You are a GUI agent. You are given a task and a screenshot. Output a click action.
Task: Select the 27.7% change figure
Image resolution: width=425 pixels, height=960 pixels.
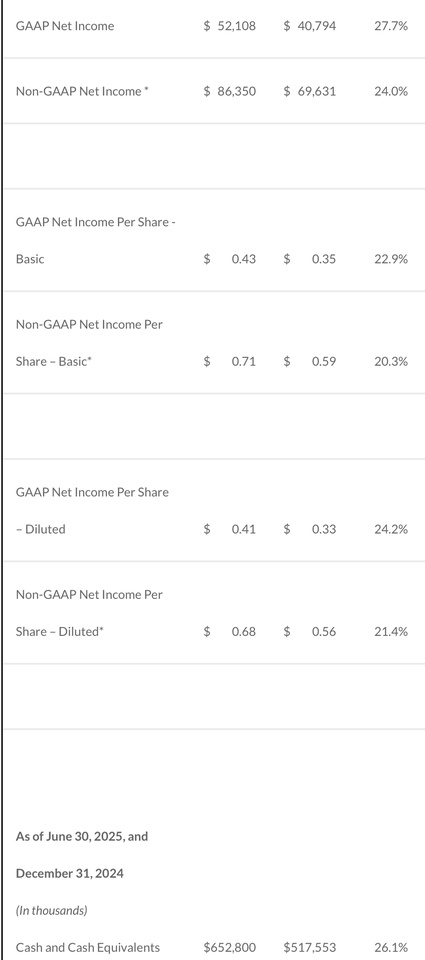(391, 26)
